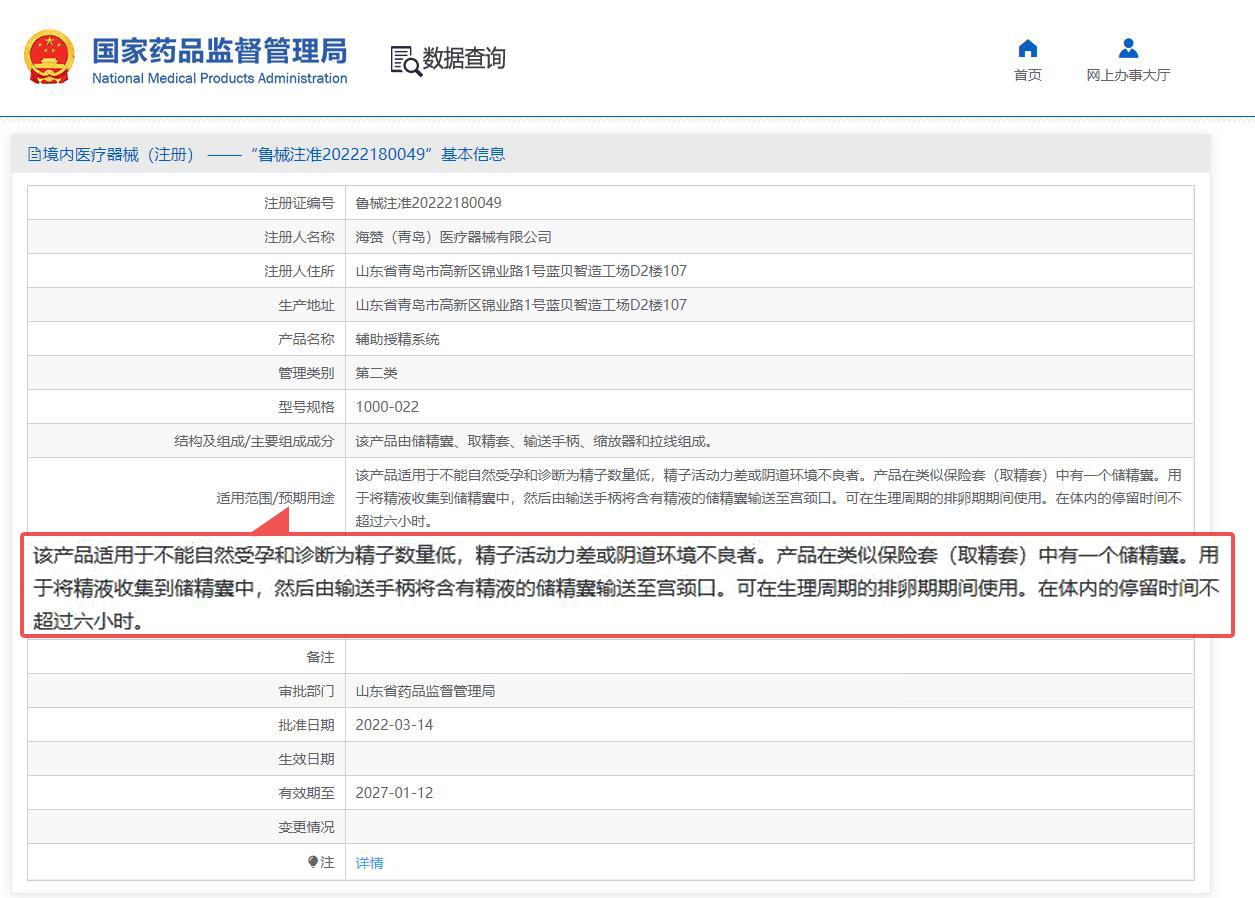Click the 首页 label
Viewport: 1255px width, 898px height.
tap(1027, 75)
